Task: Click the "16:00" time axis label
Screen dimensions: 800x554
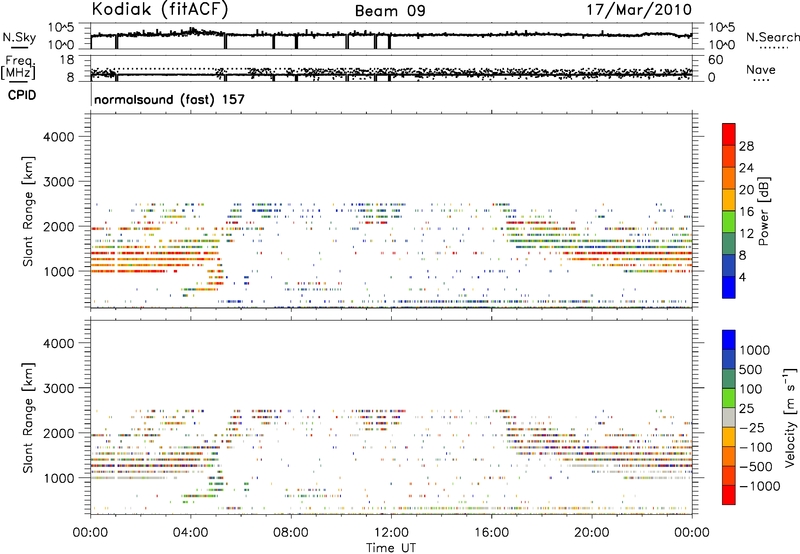Action: tap(491, 533)
